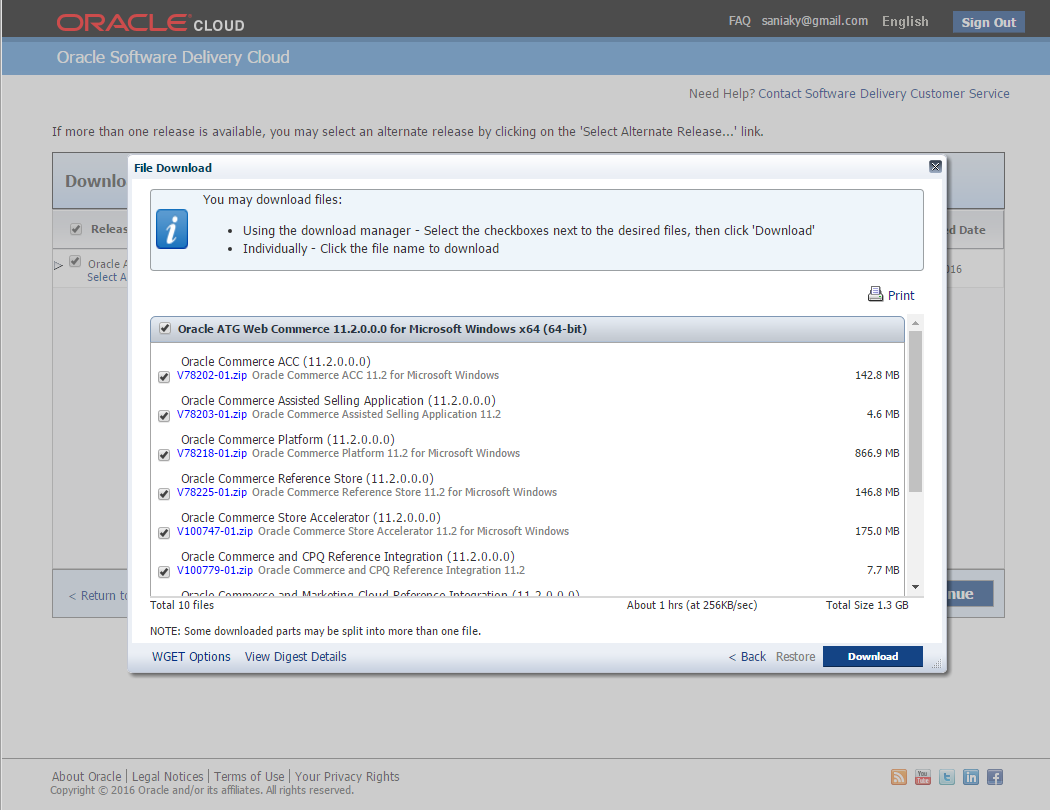Click the file list scrollbar thumb
This screenshot has width=1050, height=810.
[915, 411]
